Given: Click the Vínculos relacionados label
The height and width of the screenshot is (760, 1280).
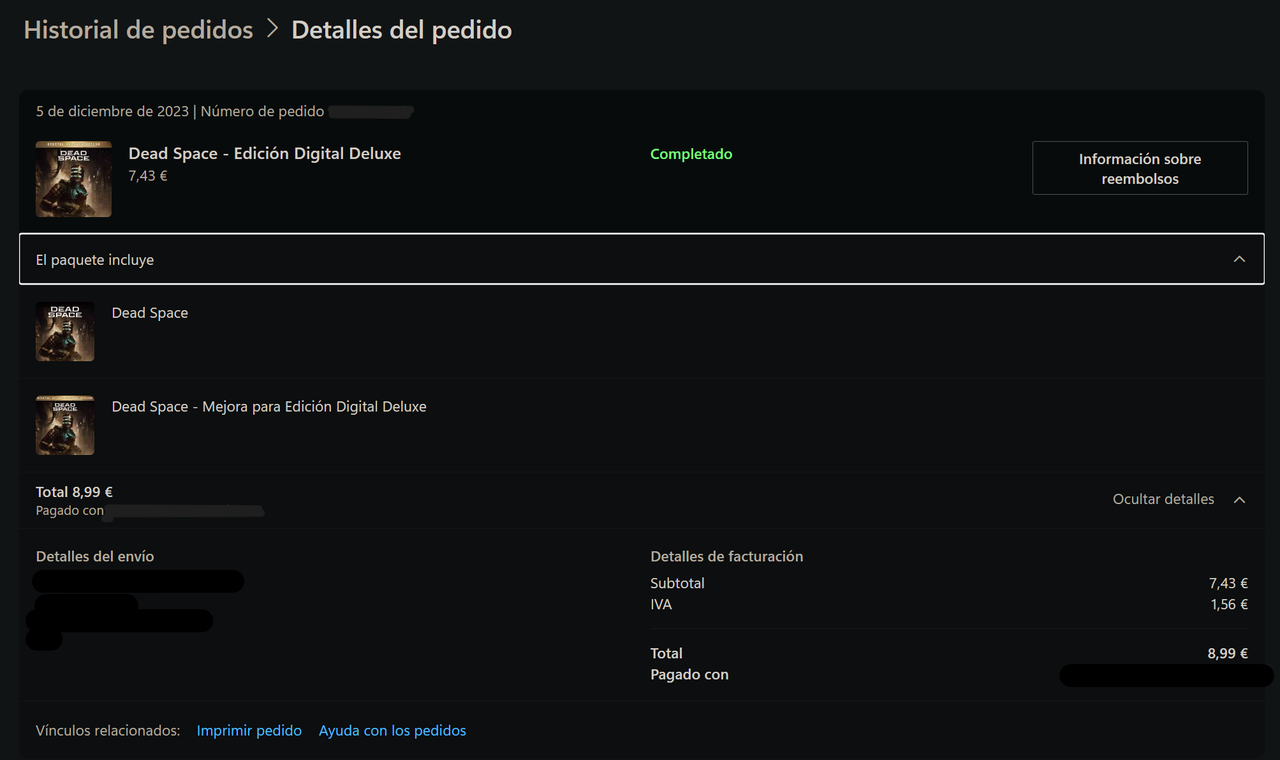Looking at the screenshot, I should click(x=108, y=731).
